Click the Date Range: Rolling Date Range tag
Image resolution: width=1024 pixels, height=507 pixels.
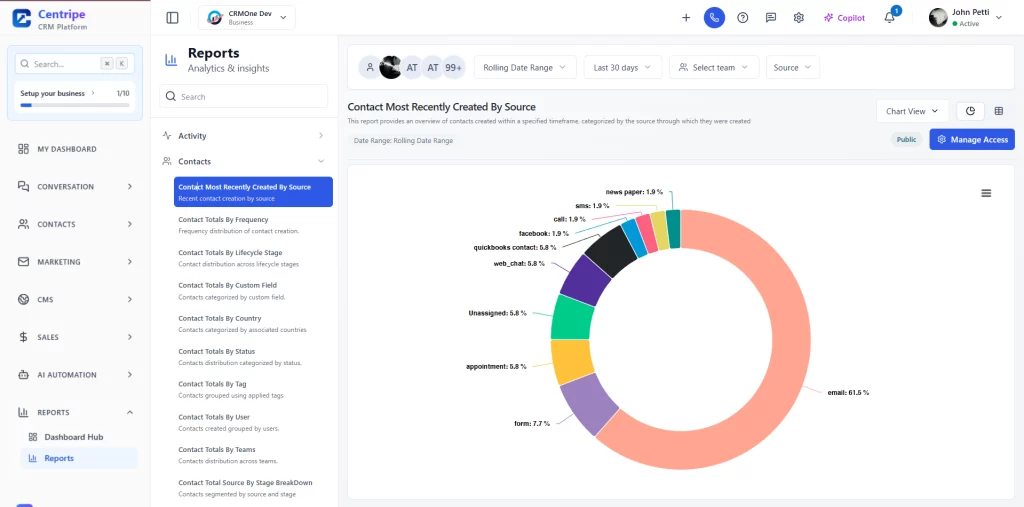[x=403, y=140]
